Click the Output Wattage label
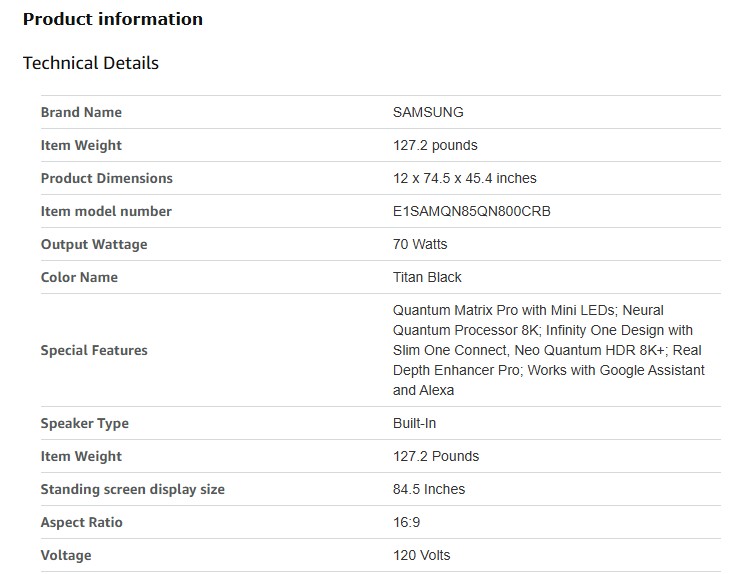 pos(93,244)
